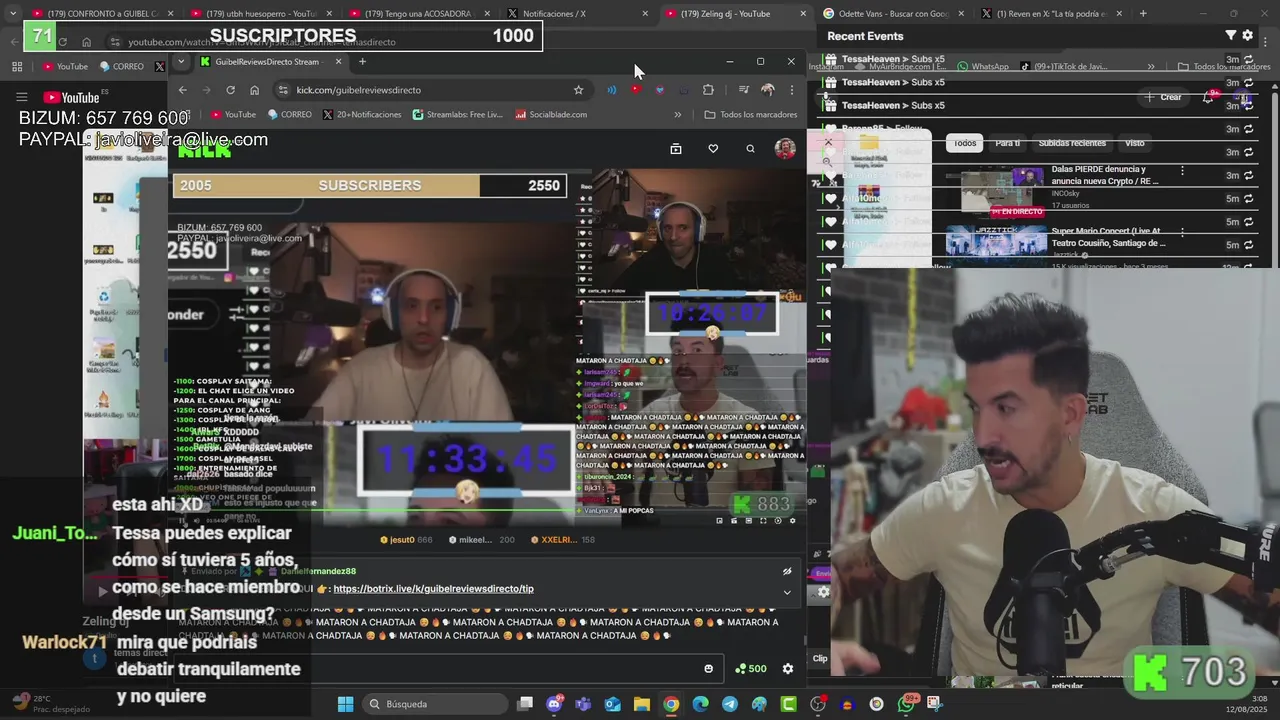Viewport: 1280px width, 720px height.
Task: Click the Búsqueda taskbar search box
Action: 435,704
